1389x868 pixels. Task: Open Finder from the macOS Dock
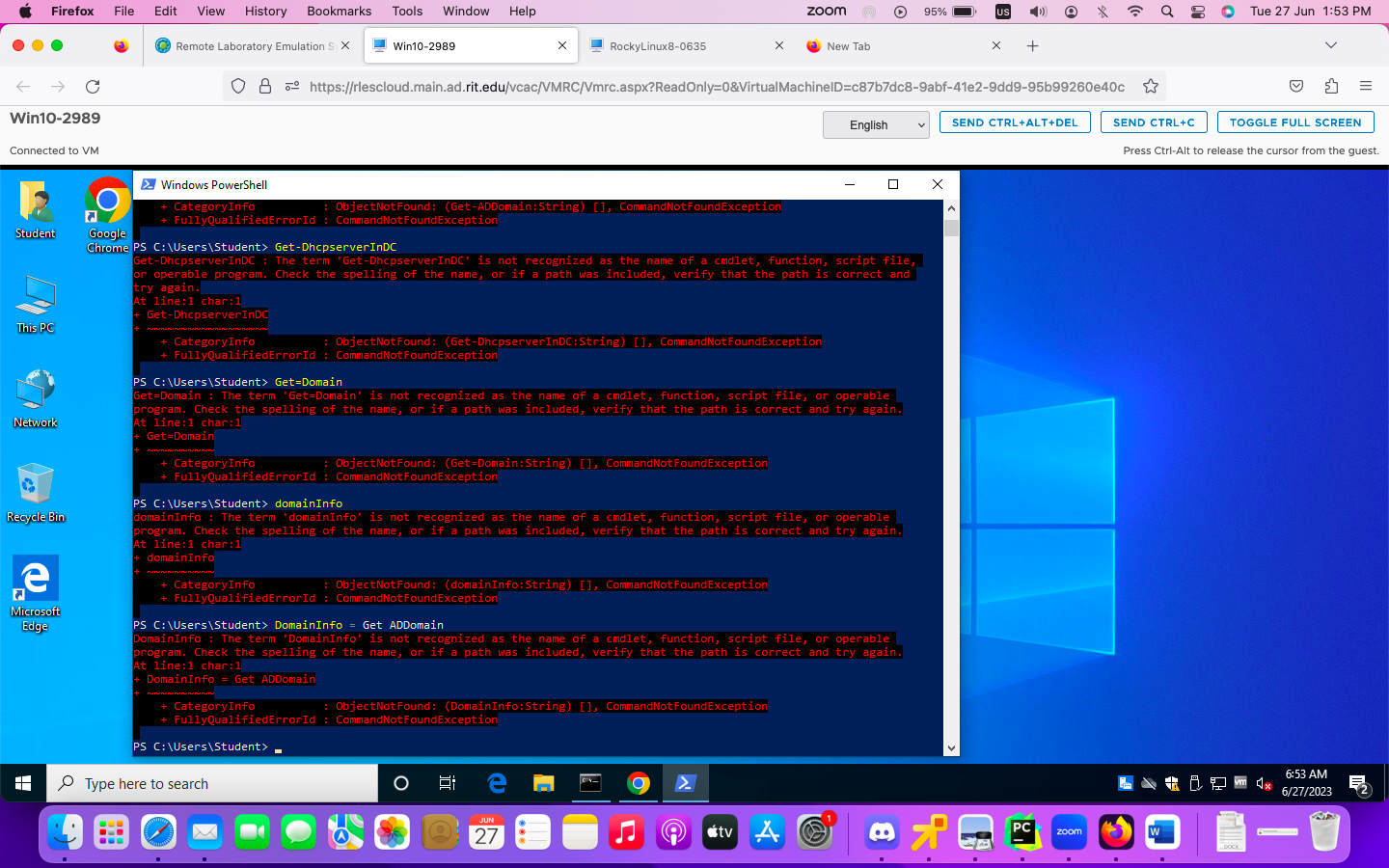coord(66,831)
